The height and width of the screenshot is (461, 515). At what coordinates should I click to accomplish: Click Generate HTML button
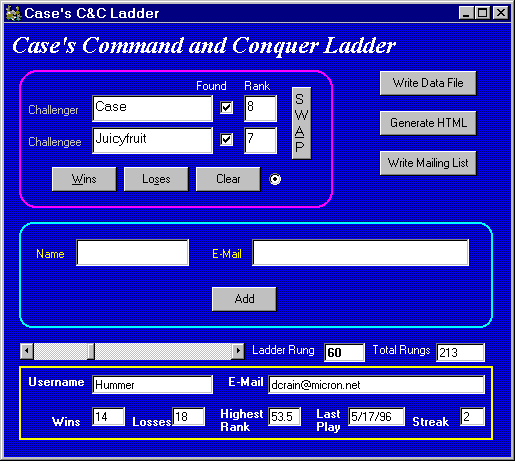(428, 123)
